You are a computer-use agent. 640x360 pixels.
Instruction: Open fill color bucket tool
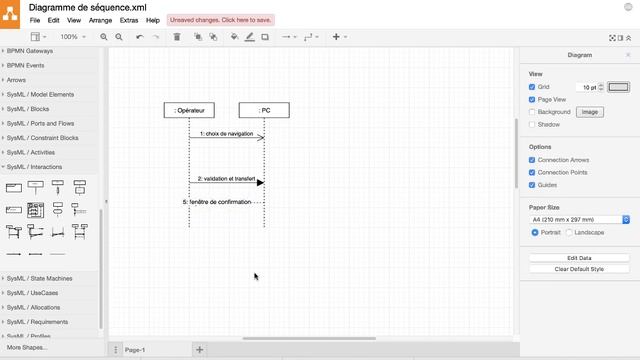[234, 37]
